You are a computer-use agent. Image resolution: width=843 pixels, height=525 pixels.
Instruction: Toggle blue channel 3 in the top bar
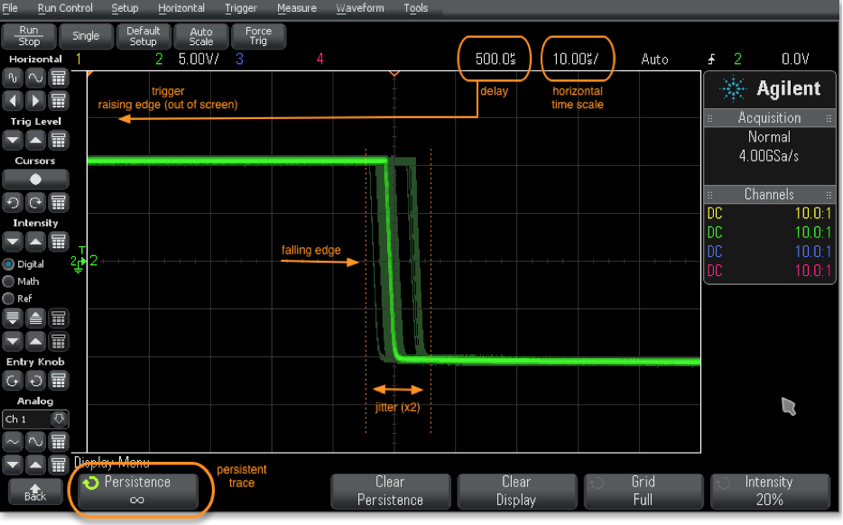click(240, 59)
